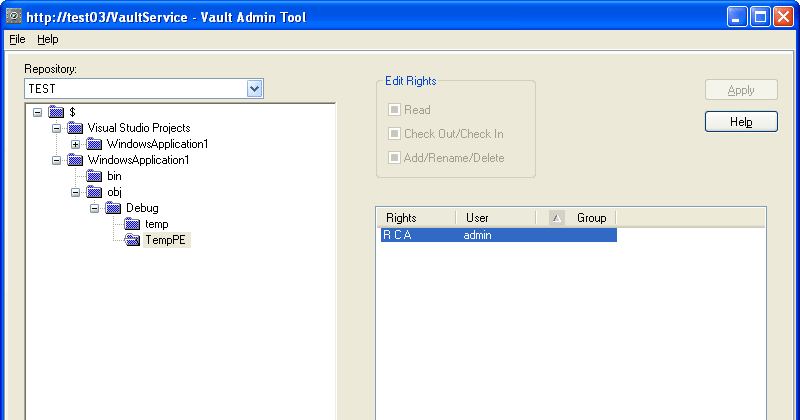The height and width of the screenshot is (420, 800).
Task: Click the Apply button
Action: [x=741, y=90]
